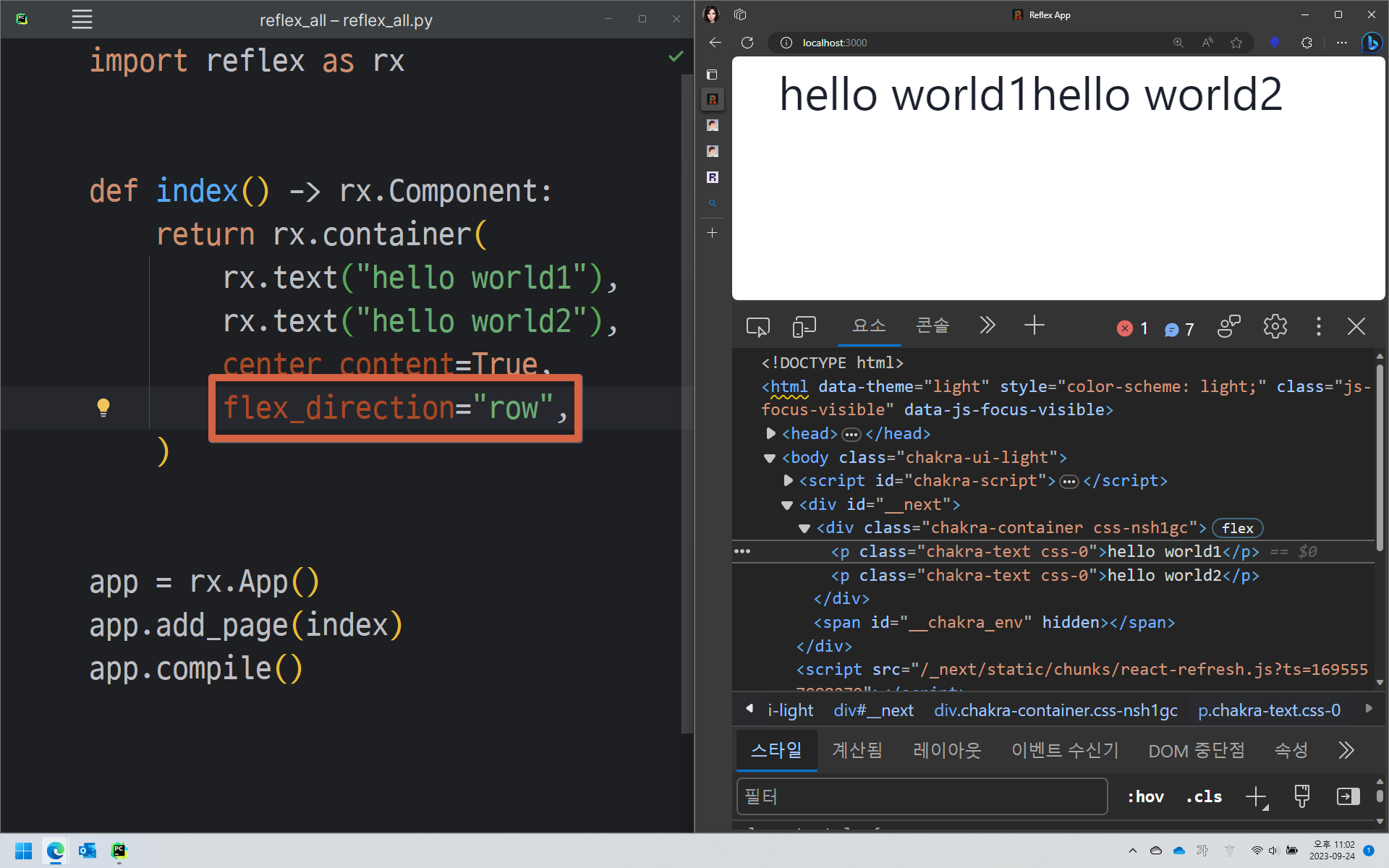The width and height of the screenshot is (1389, 868).
Task: Open DevTools settings gear
Action: 1275,327
